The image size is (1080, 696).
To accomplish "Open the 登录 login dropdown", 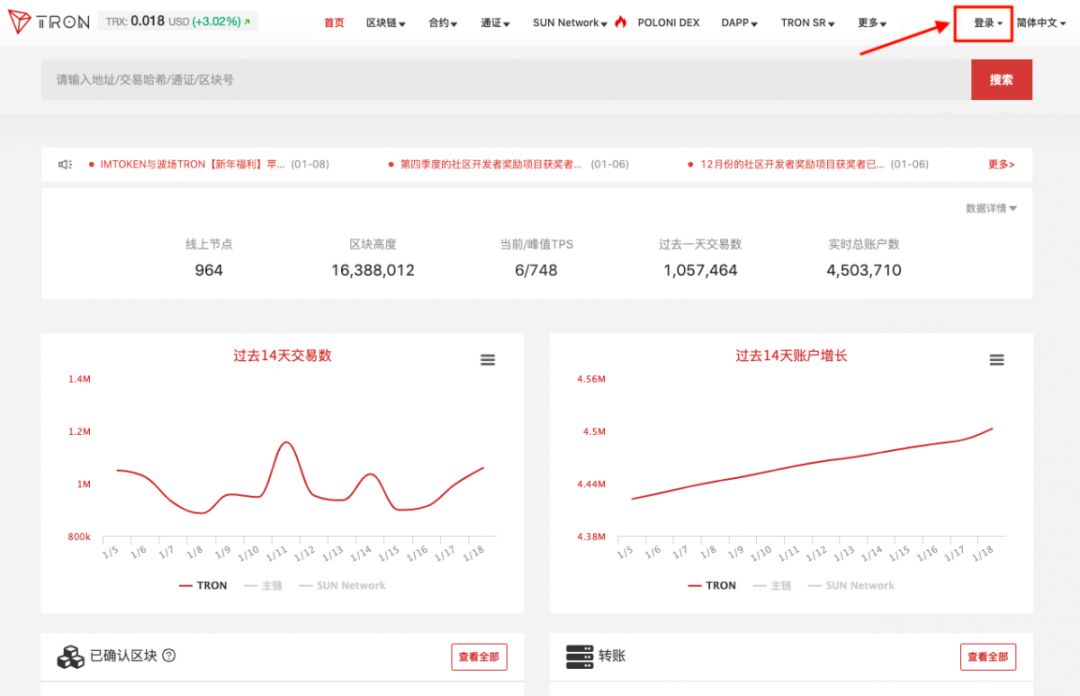I will click(988, 23).
